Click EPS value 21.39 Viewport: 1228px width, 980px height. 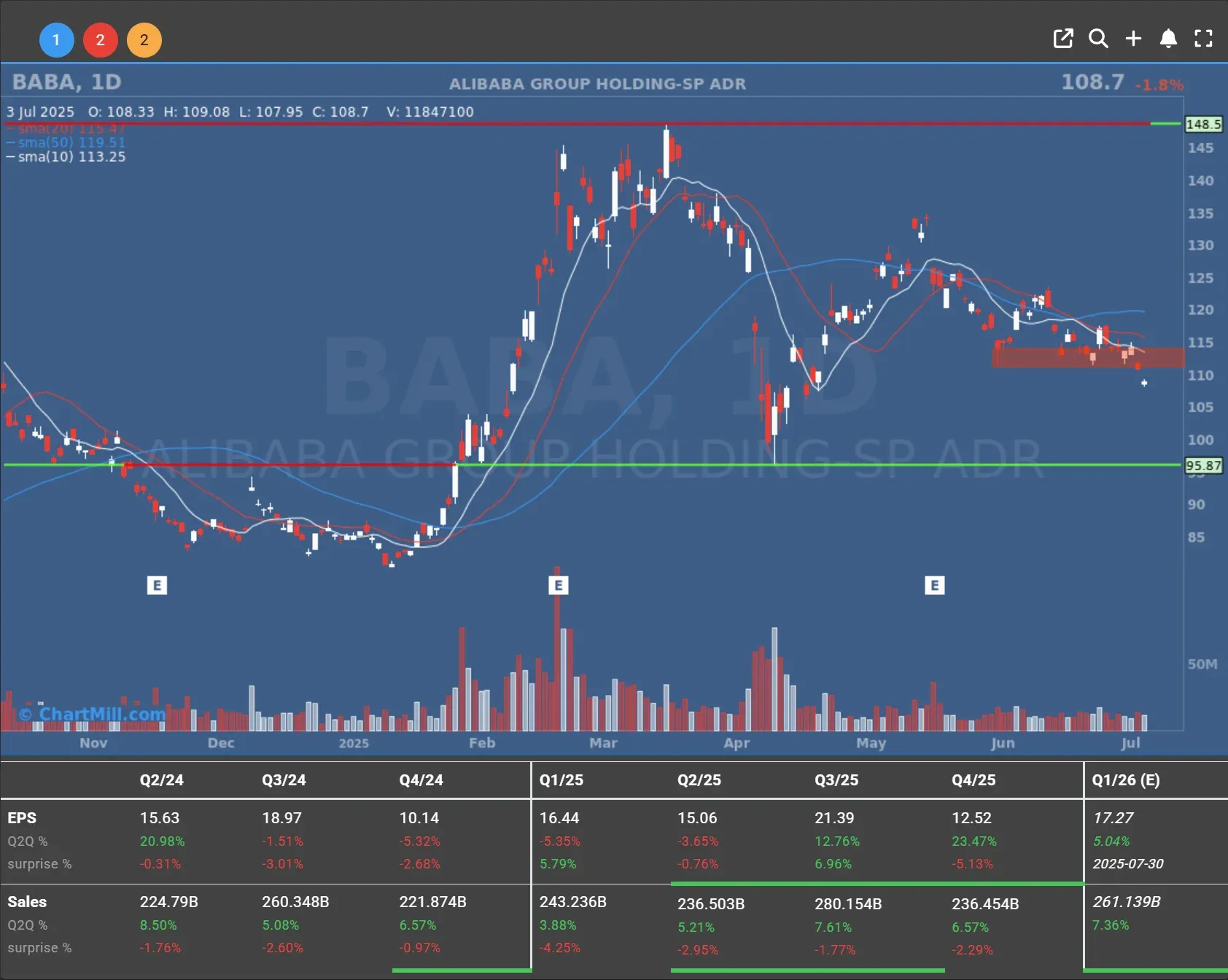[834, 818]
